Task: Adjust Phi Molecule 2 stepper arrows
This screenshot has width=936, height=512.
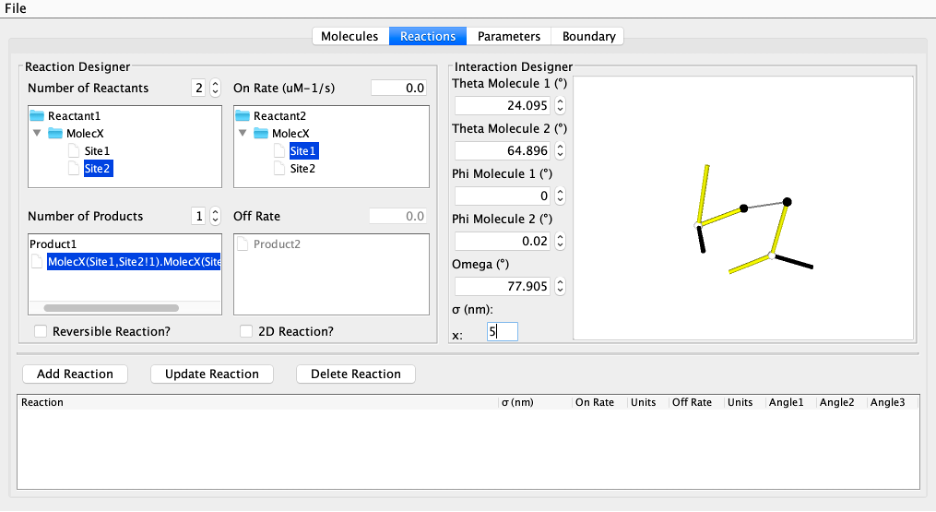Action: (560, 241)
